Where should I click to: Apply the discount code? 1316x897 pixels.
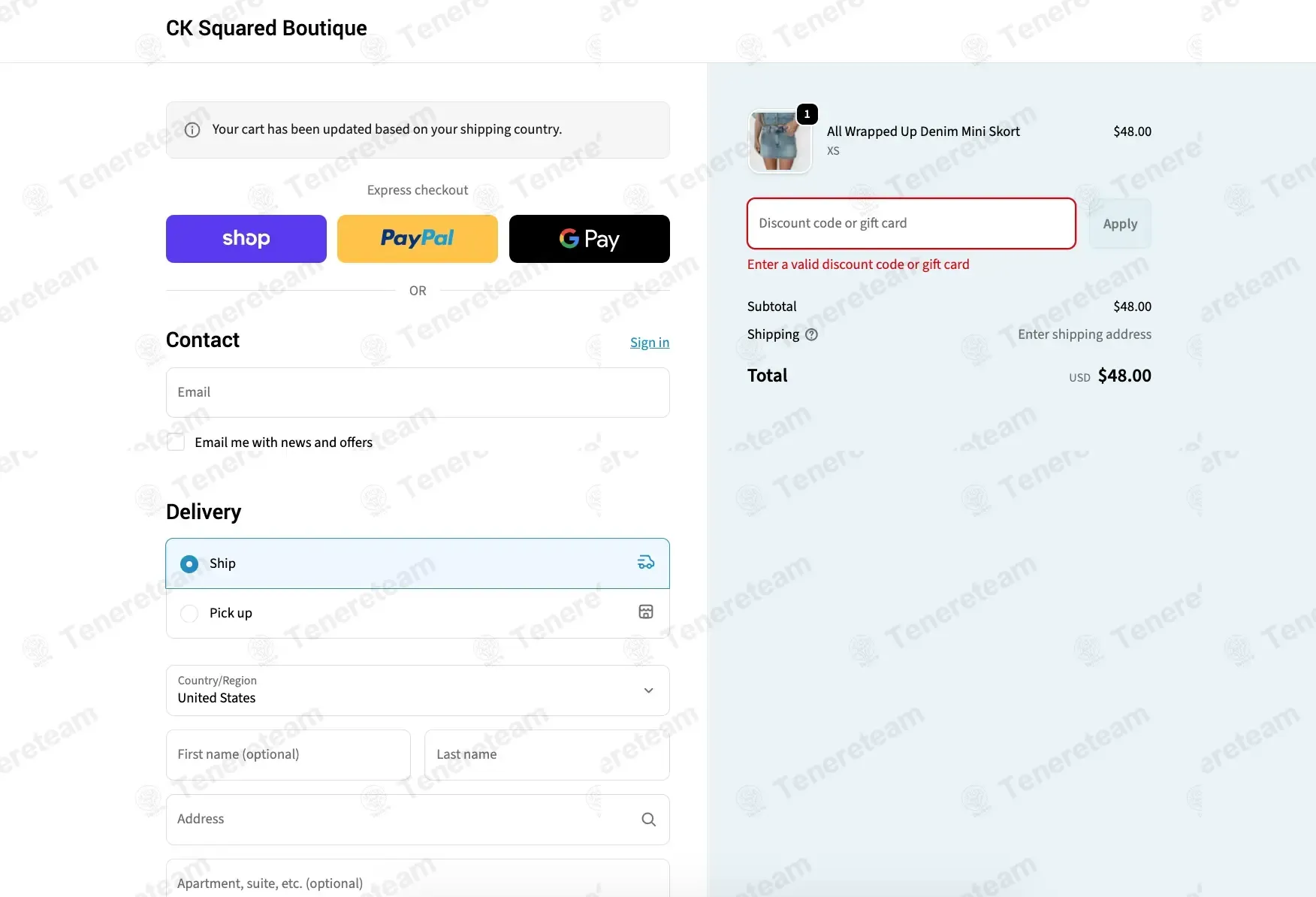(1119, 224)
